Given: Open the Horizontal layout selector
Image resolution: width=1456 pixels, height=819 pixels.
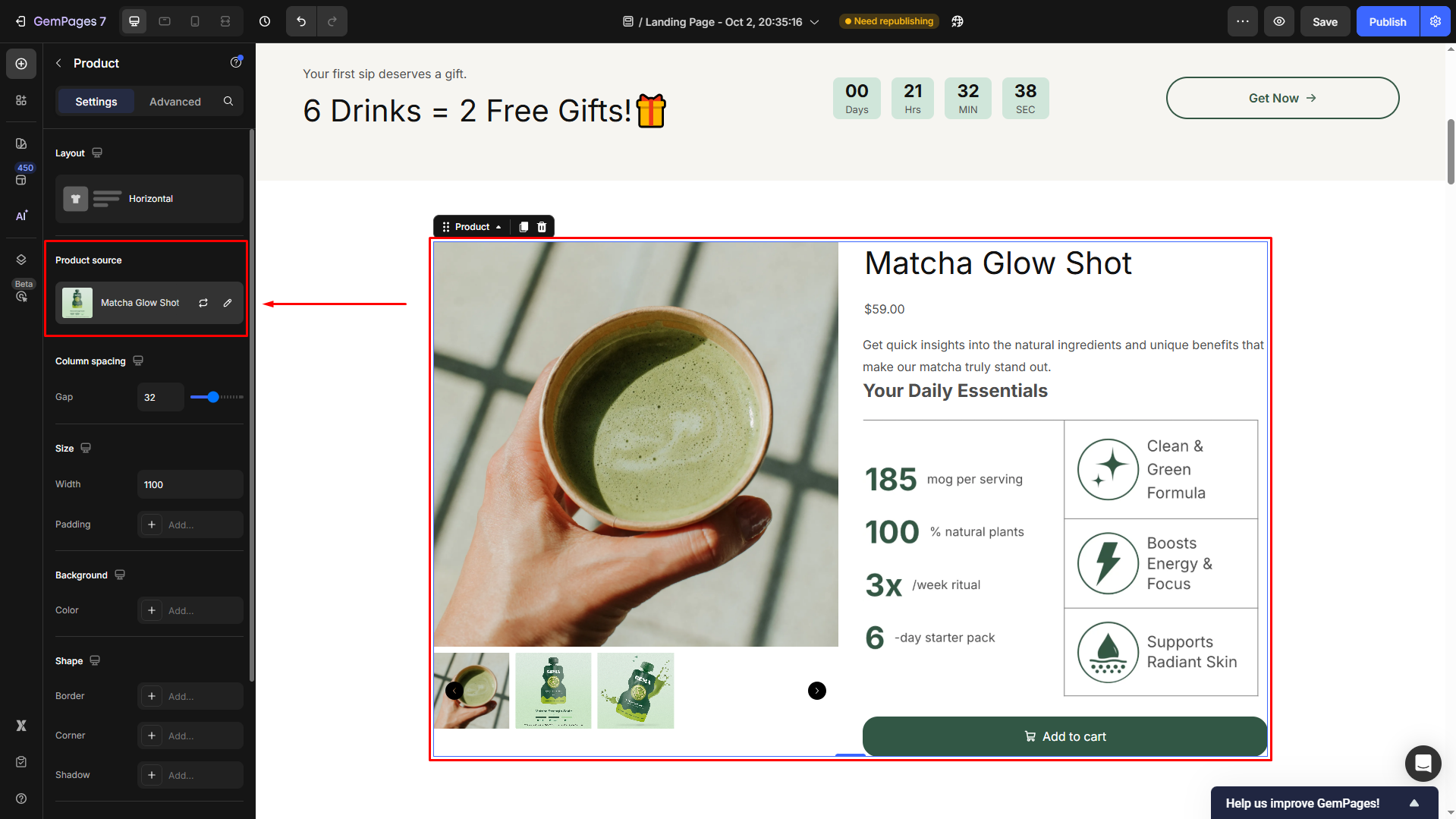Looking at the screenshot, I should point(149,199).
